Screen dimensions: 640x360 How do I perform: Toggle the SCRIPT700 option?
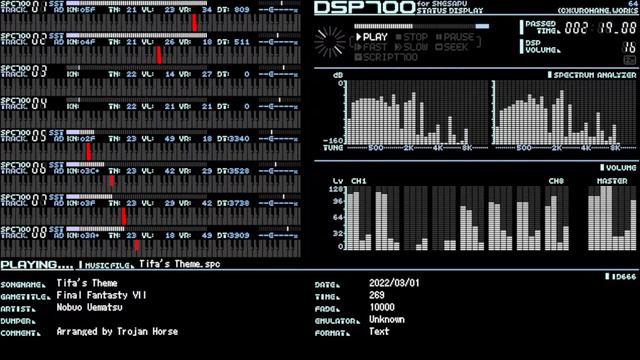coord(386,57)
